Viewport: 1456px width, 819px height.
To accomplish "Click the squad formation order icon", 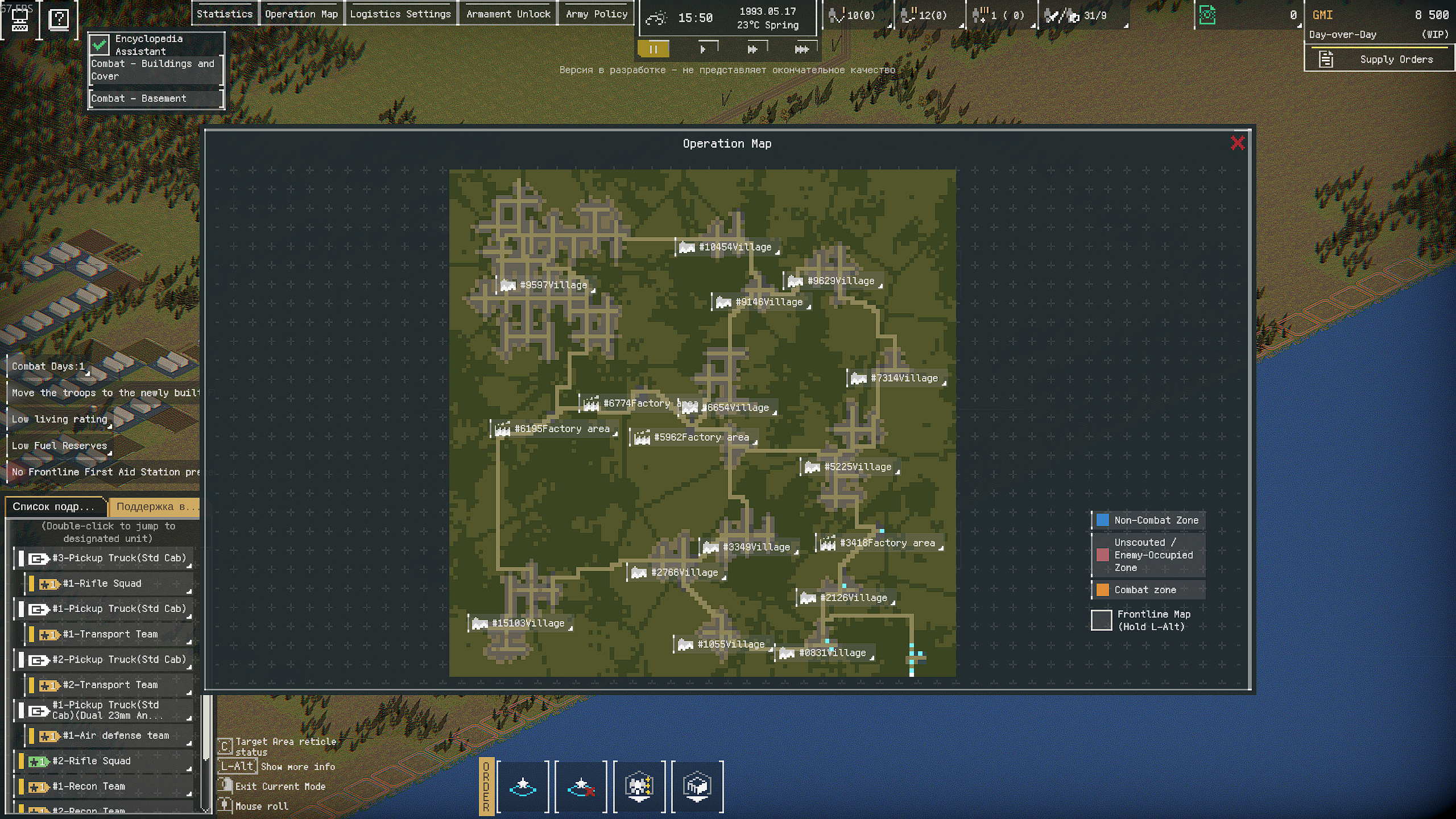I will (x=639, y=787).
